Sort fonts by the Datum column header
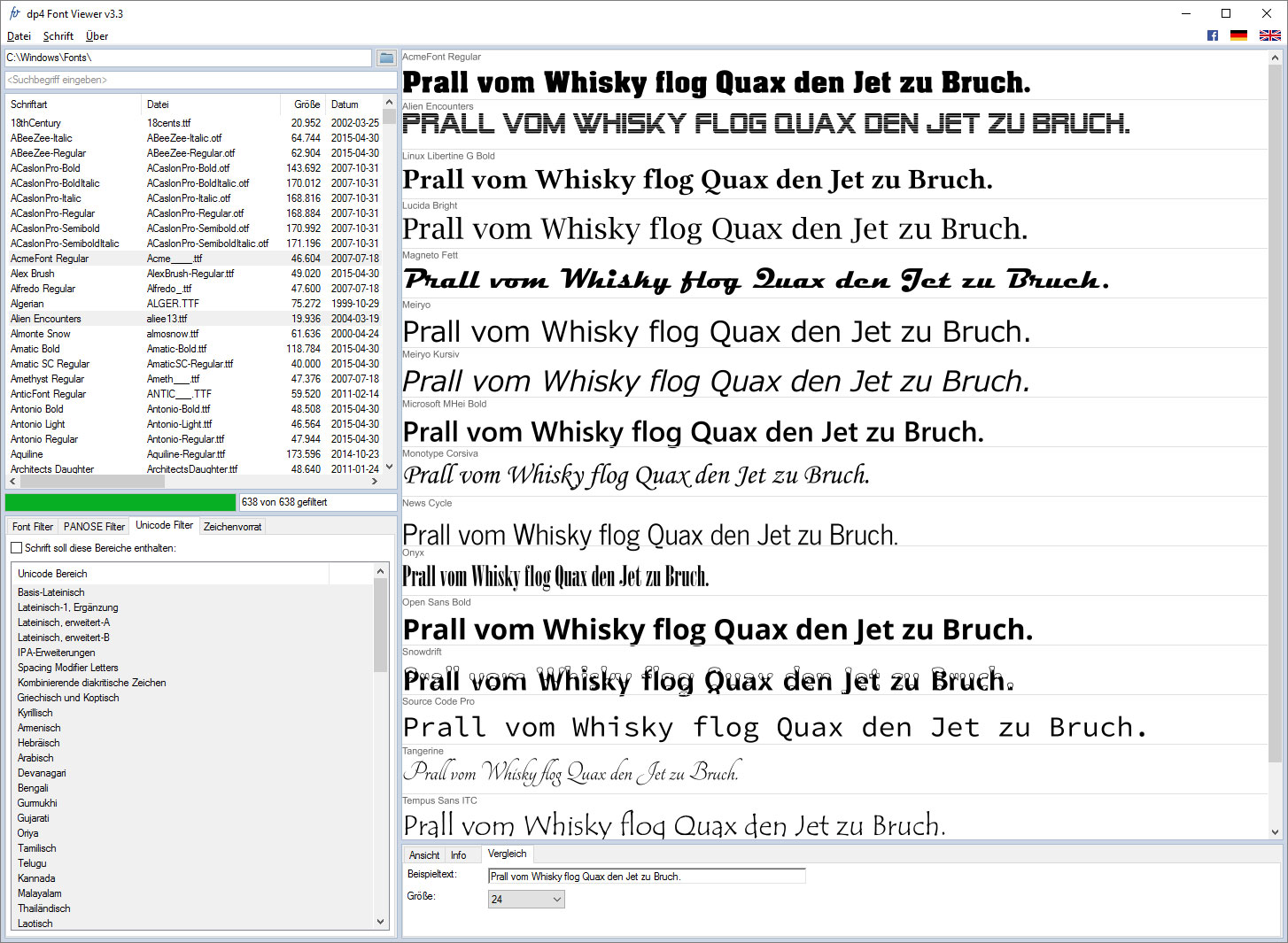 tap(353, 104)
